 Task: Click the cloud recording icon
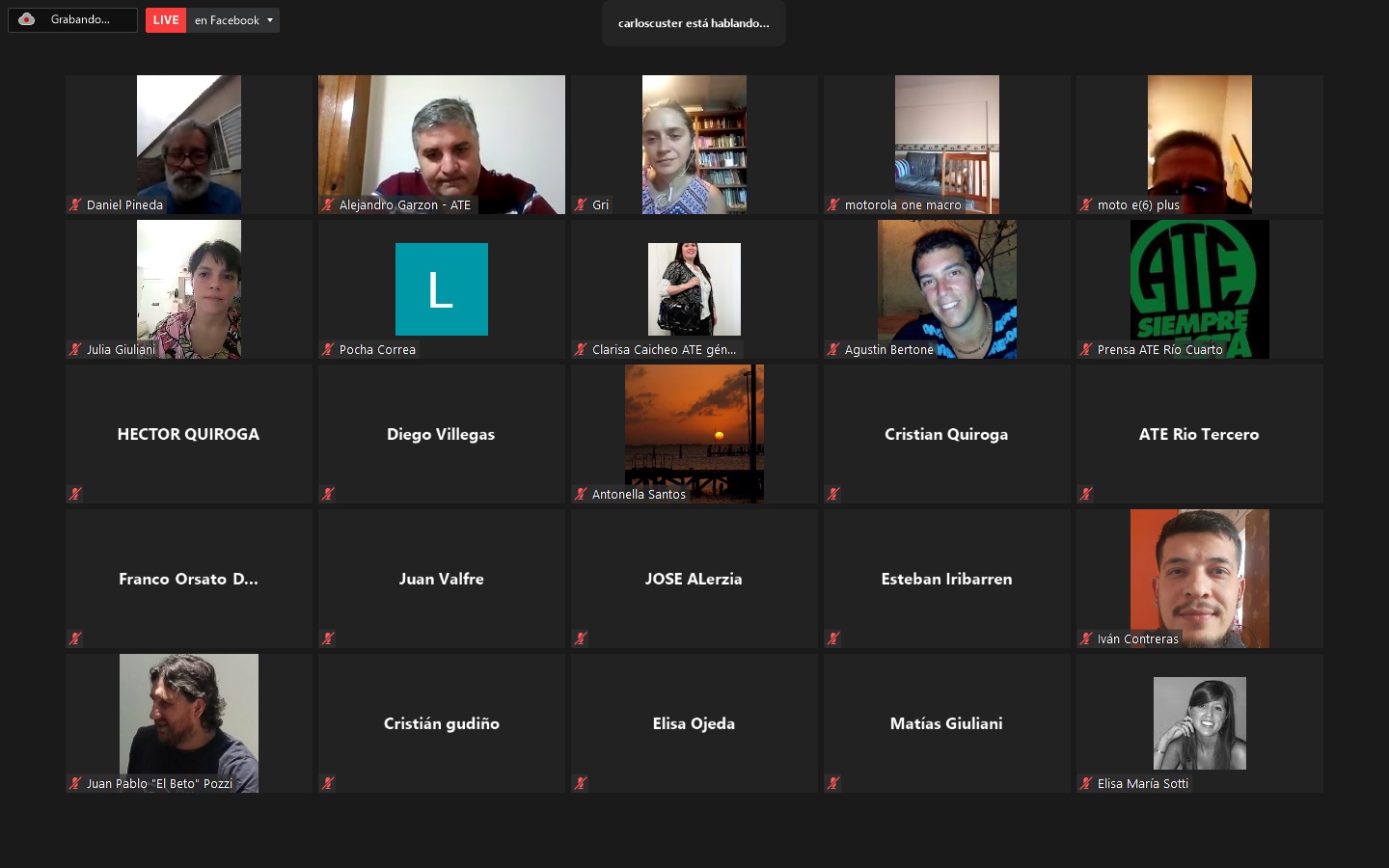(x=27, y=19)
